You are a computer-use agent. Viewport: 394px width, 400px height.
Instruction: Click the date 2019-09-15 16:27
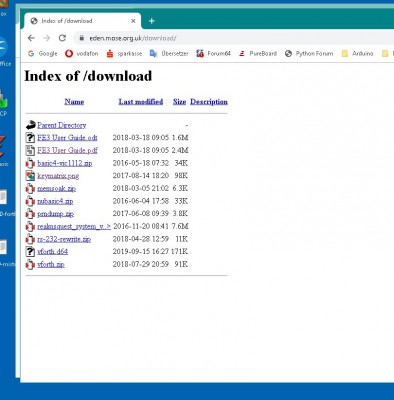[x=141, y=252]
